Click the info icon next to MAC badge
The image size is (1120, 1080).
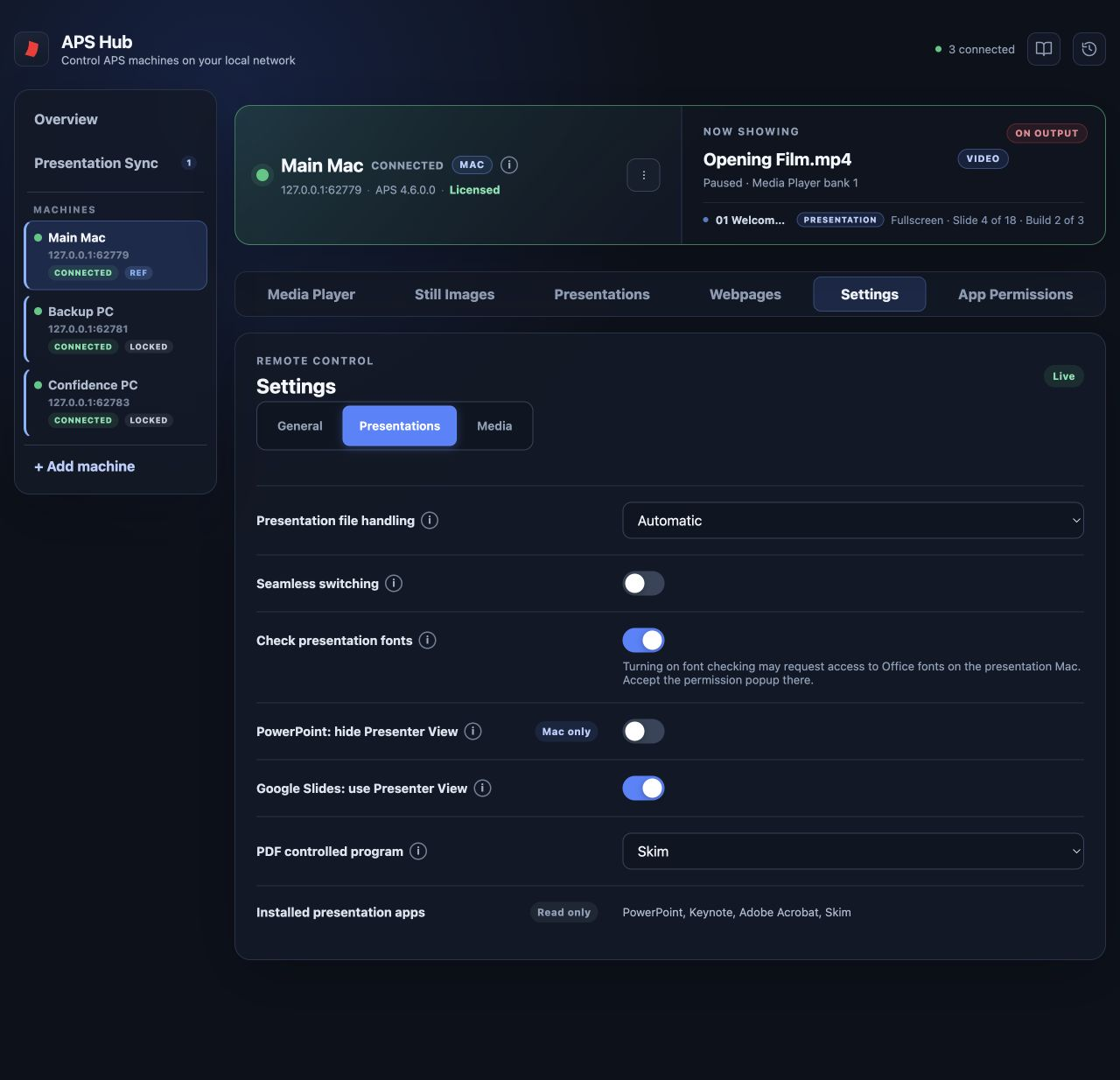[x=509, y=165]
